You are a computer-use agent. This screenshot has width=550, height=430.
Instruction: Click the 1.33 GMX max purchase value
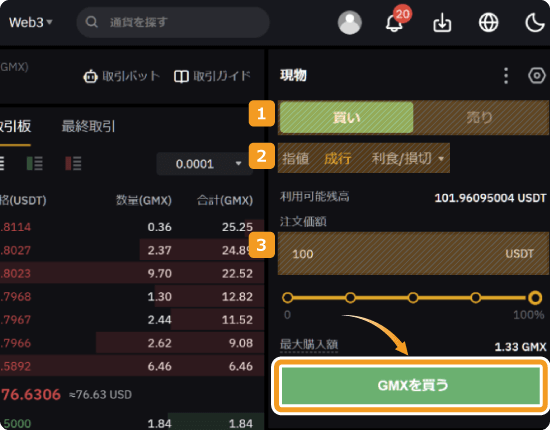click(520, 347)
